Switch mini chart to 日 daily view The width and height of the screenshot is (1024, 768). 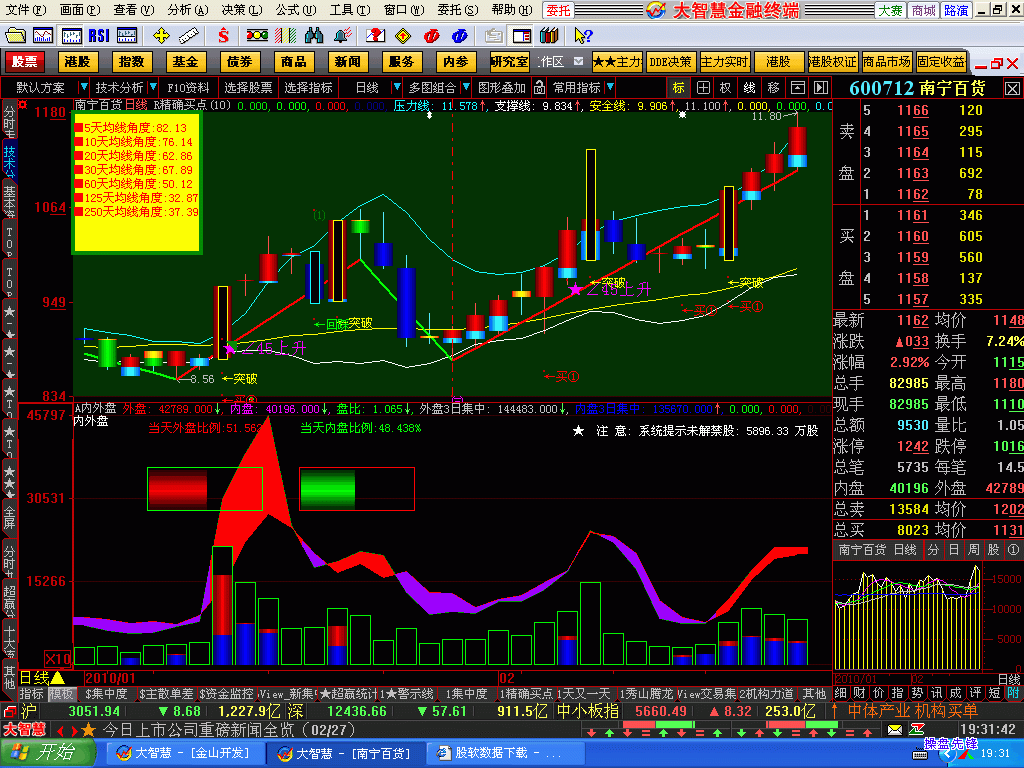tap(953, 550)
